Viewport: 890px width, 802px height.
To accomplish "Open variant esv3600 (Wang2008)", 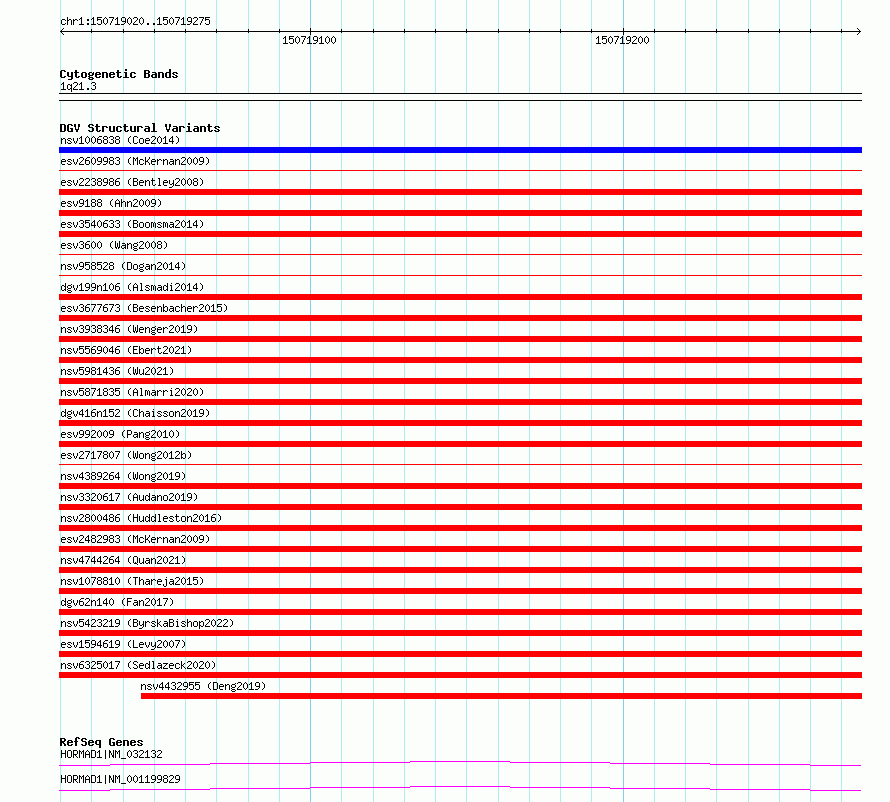I will pos(114,245).
